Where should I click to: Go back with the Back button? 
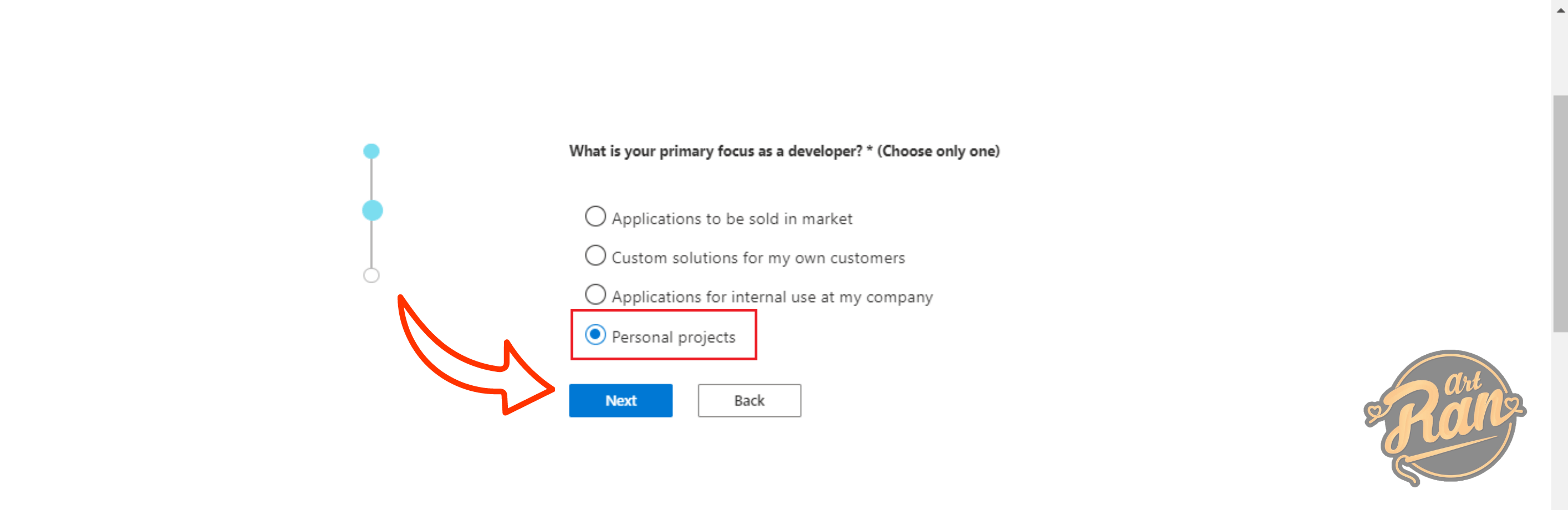pos(749,400)
